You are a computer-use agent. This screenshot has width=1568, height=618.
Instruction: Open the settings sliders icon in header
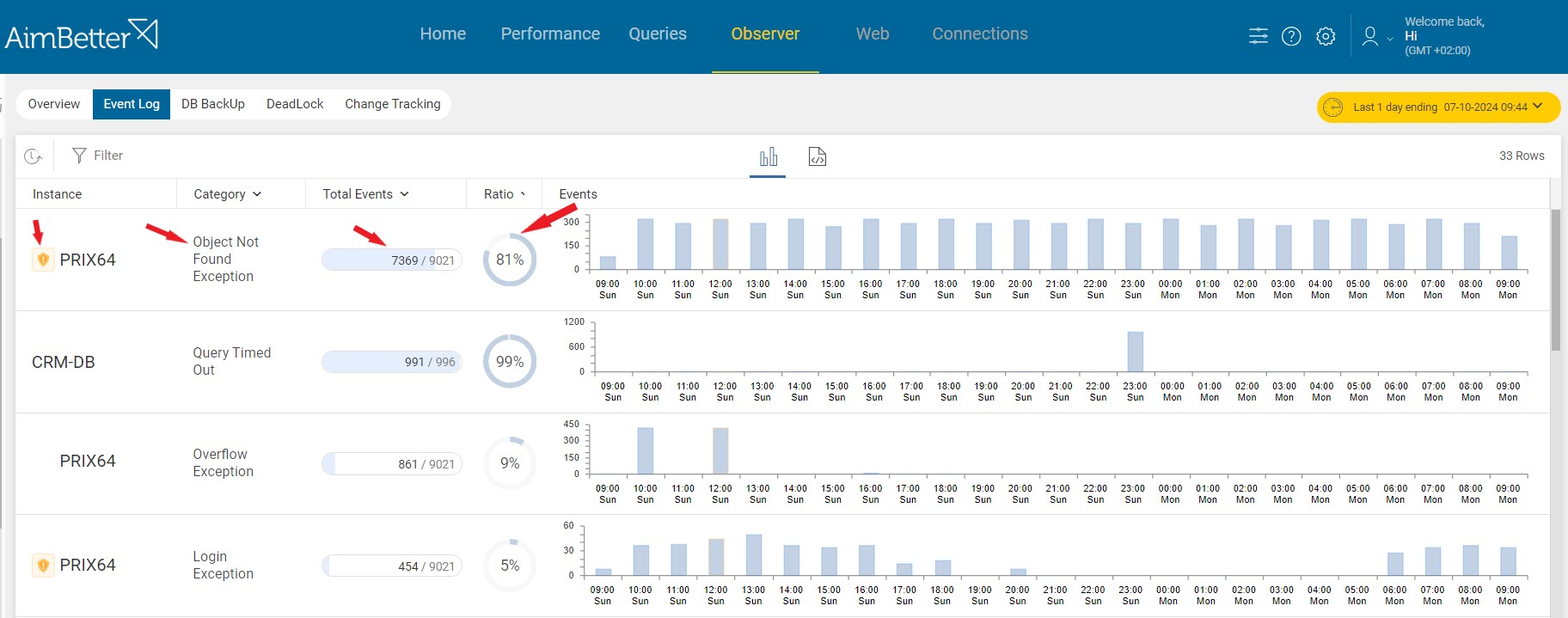click(x=1258, y=36)
